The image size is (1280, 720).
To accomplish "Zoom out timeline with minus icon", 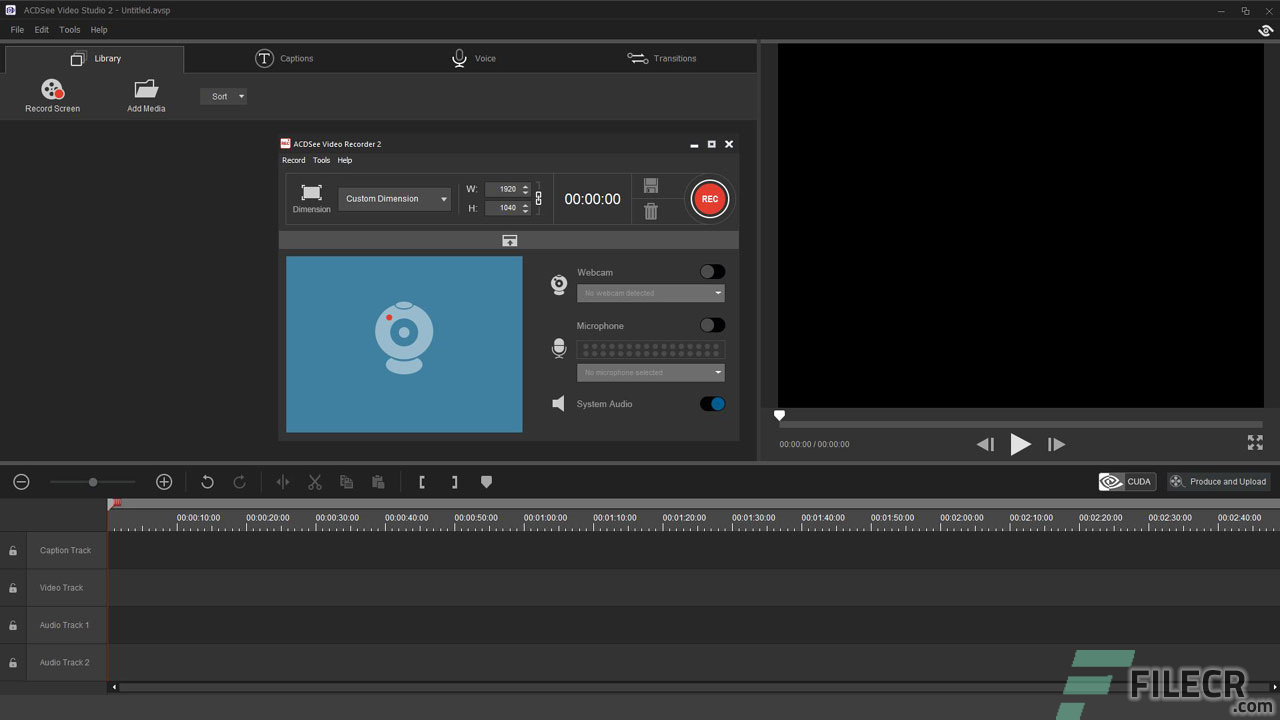I will 21,482.
